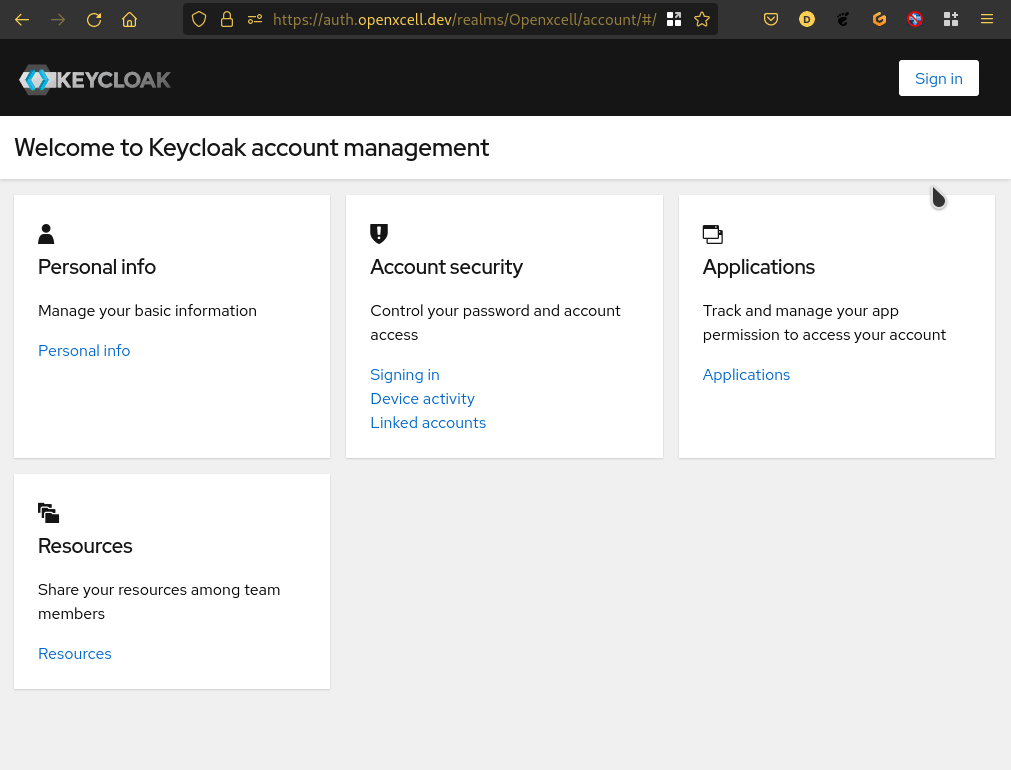The height and width of the screenshot is (770, 1011).
Task: Reload the page with browser refresh
Action: coord(94,19)
